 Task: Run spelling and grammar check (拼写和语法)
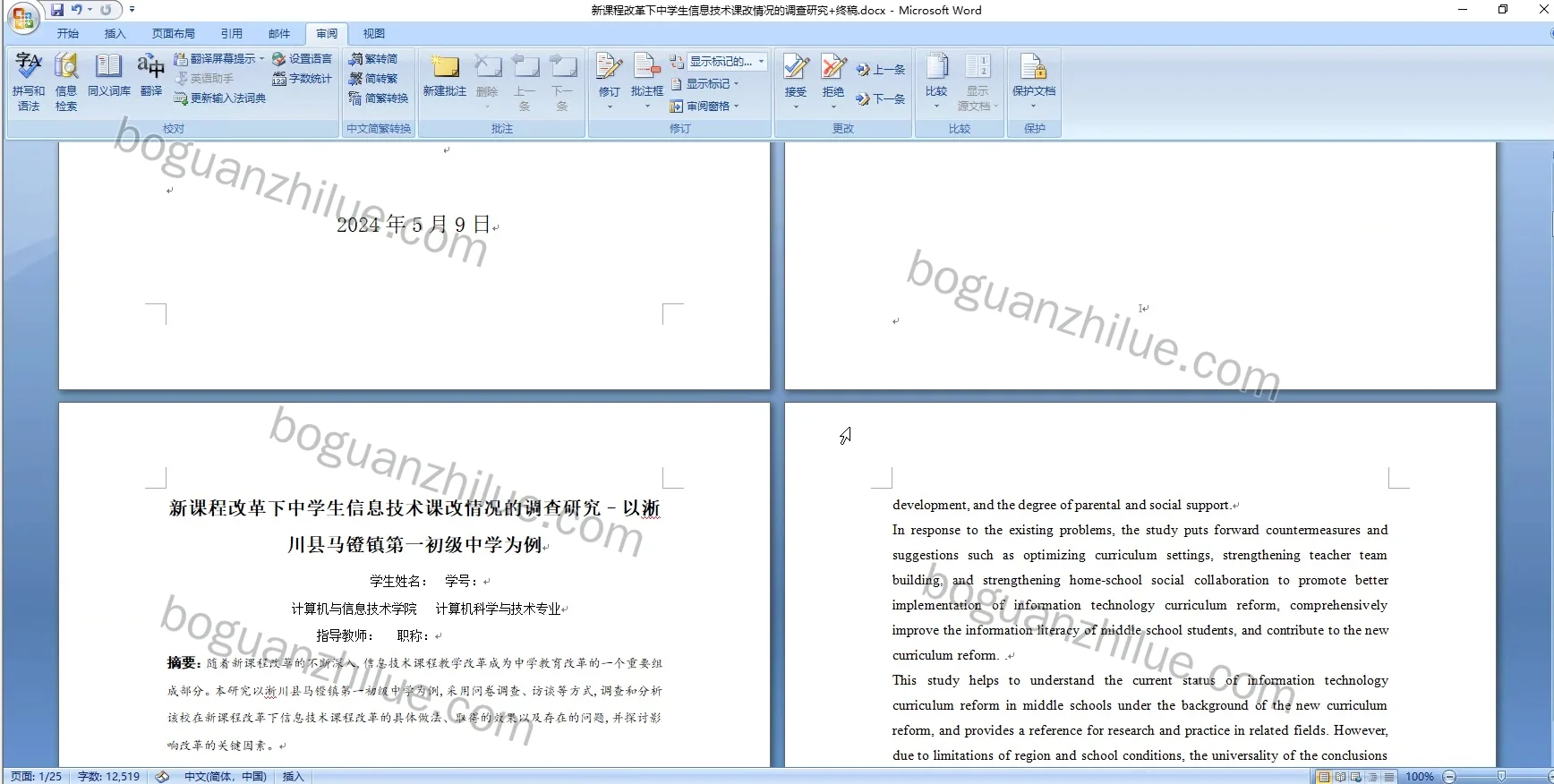29,82
